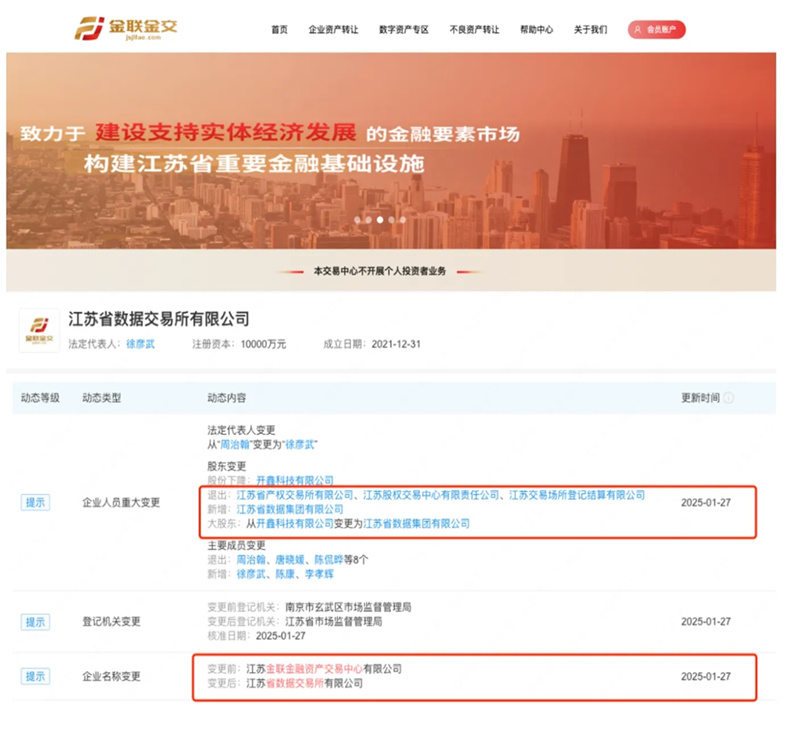
Task: Select the first carousel dot
Action: [x=357, y=220]
